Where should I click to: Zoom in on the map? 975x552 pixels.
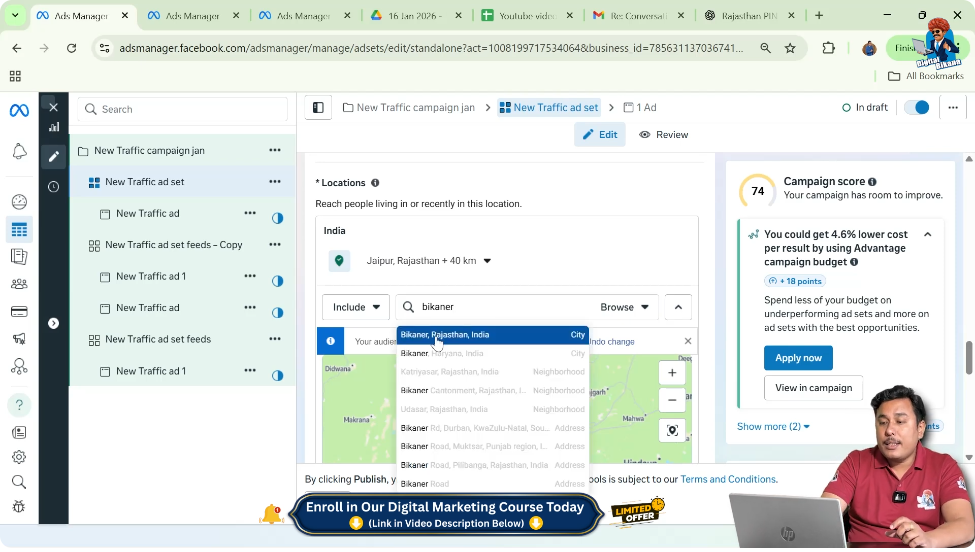tap(672, 373)
